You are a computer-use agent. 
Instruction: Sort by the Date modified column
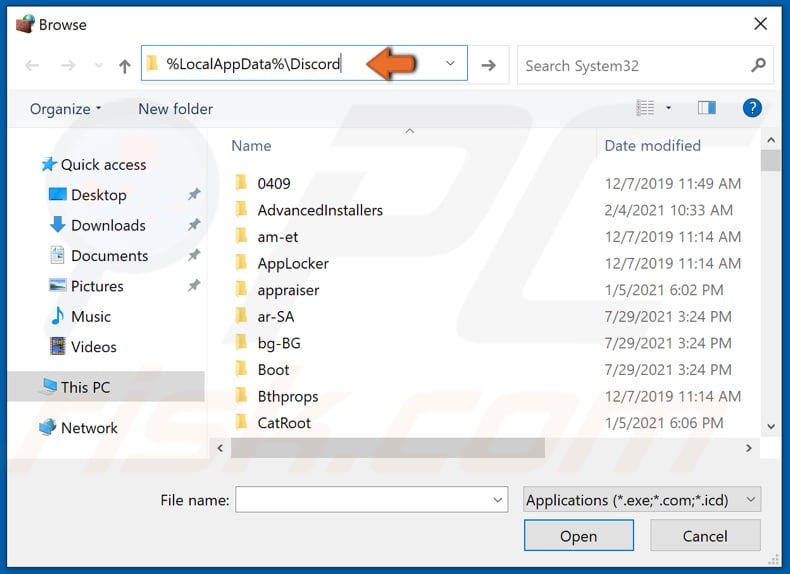[652, 146]
